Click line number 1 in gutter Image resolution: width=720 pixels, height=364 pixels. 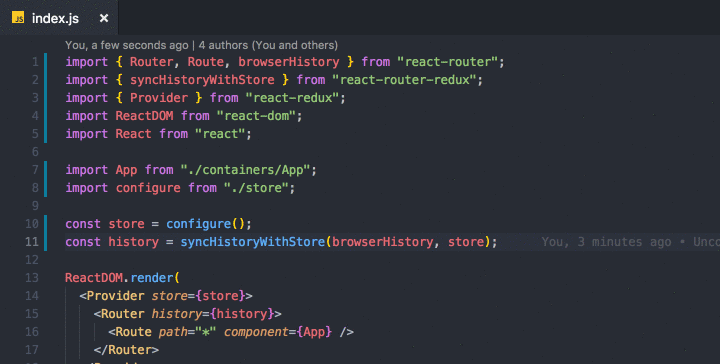coord(35,62)
